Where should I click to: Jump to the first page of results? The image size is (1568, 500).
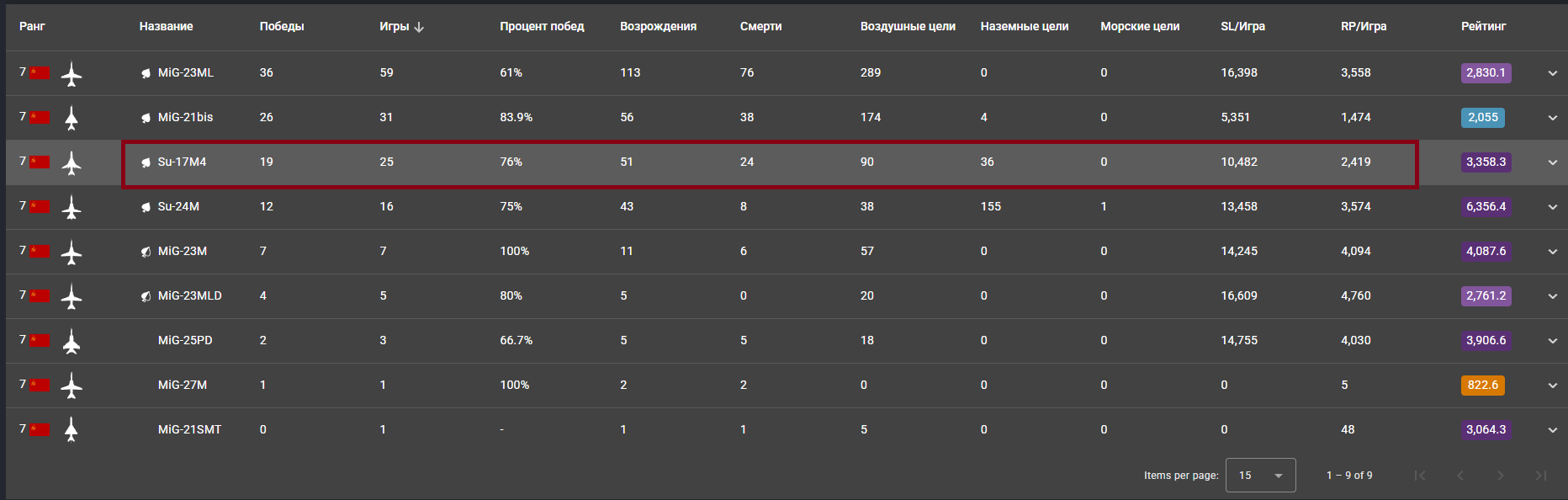[x=1420, y=476]
